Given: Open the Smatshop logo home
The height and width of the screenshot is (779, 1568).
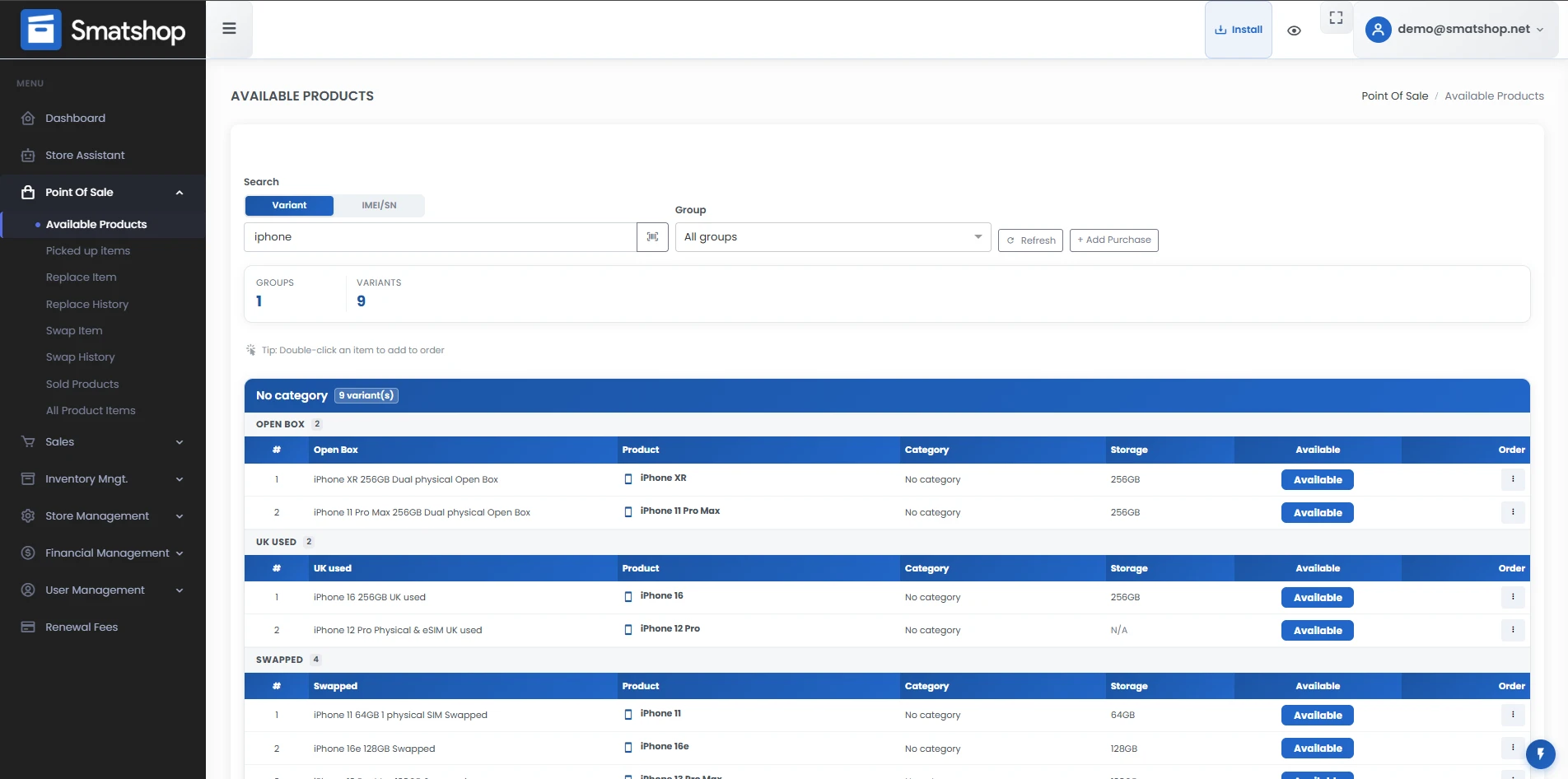Looking at the screenshot, I should coord(103,30).
